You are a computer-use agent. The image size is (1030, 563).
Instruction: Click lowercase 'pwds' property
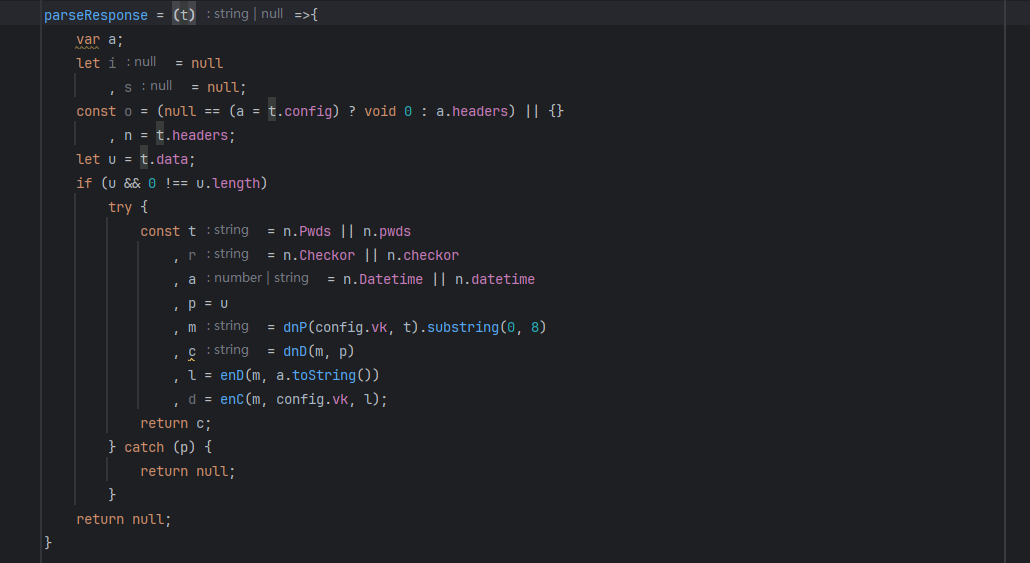395,231
